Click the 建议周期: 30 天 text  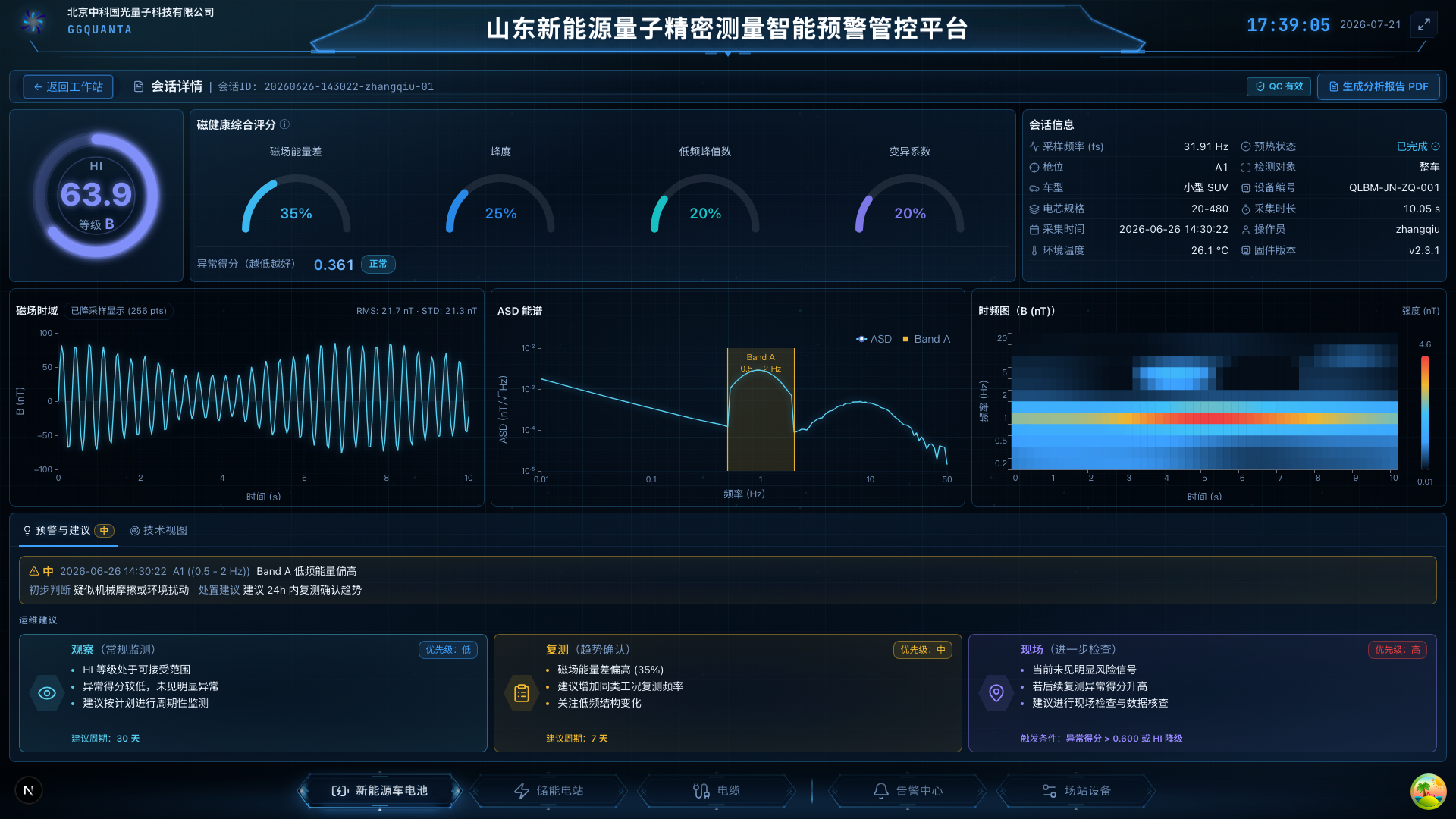[105, 739]
